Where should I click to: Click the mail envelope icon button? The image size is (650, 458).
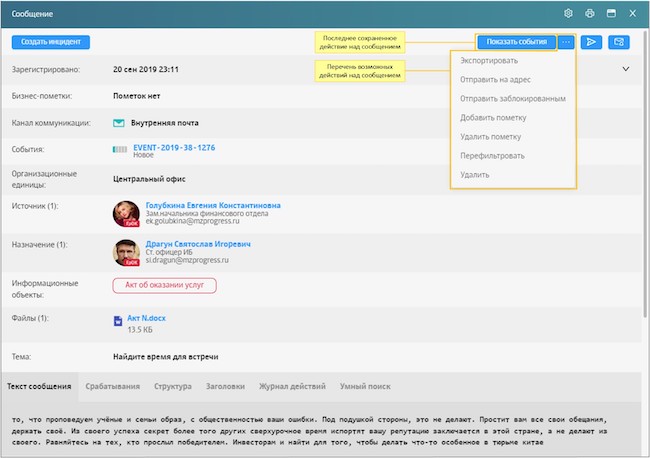click(619, 42)
